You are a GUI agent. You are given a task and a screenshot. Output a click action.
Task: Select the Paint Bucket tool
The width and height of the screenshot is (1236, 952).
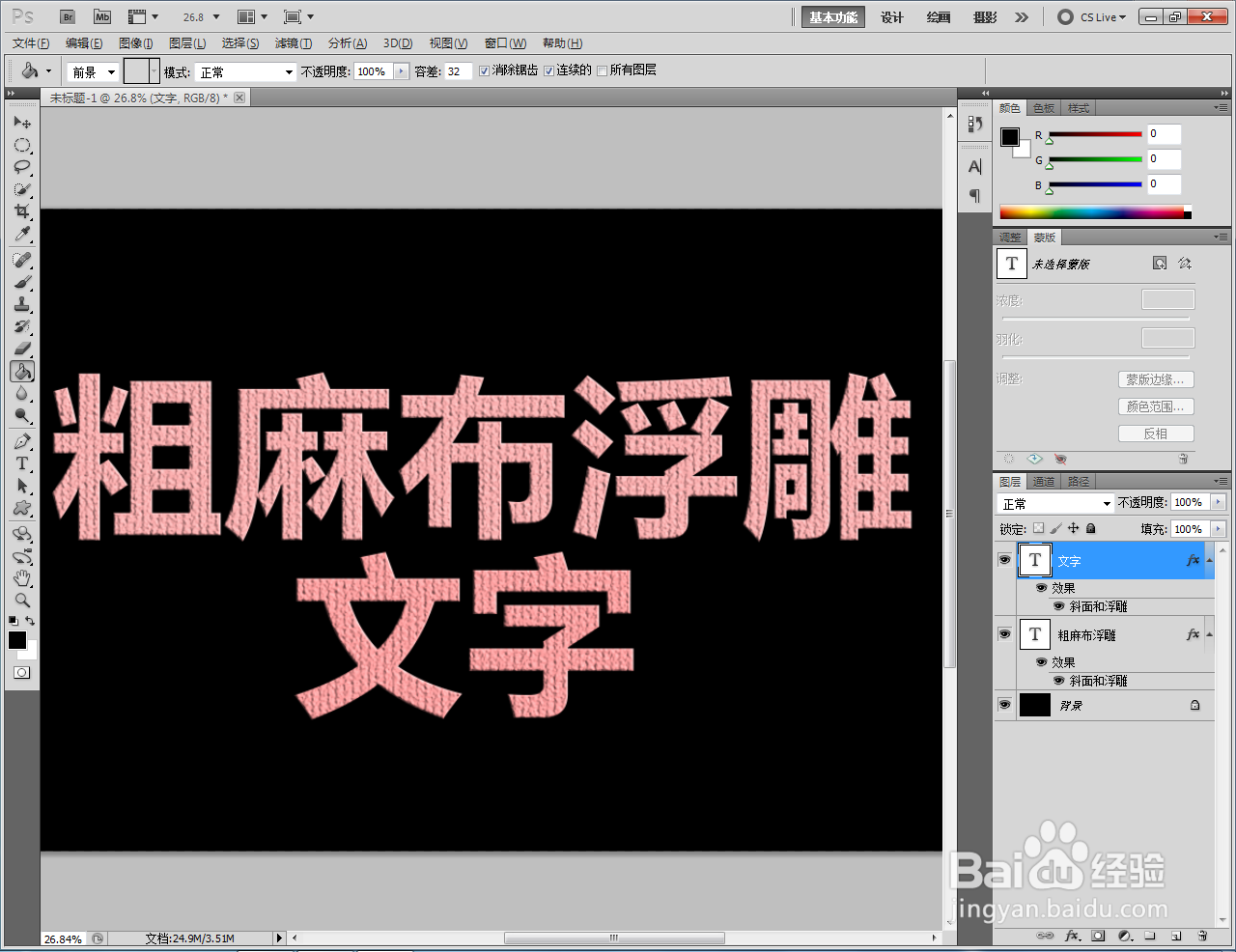[21, 371]
